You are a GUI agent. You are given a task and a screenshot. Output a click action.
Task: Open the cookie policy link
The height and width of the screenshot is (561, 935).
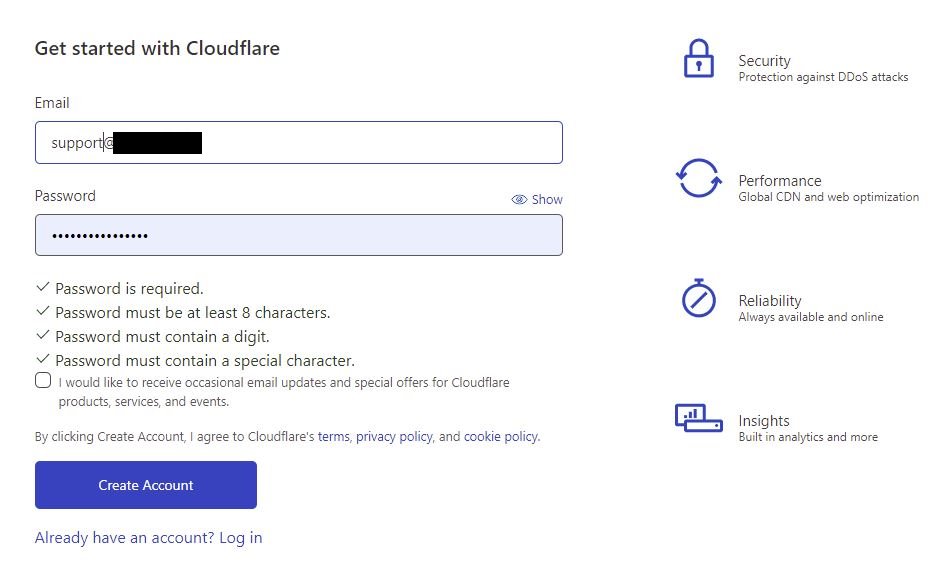click(500, 437)
